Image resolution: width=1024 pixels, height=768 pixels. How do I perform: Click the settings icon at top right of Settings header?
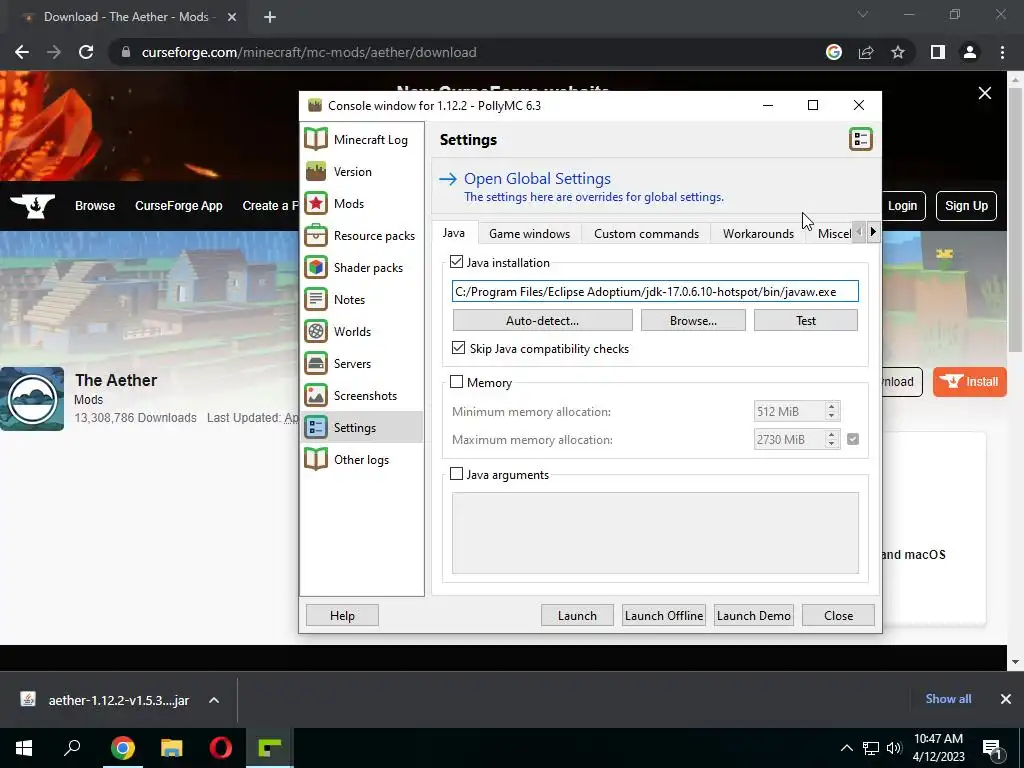point(860,139)
